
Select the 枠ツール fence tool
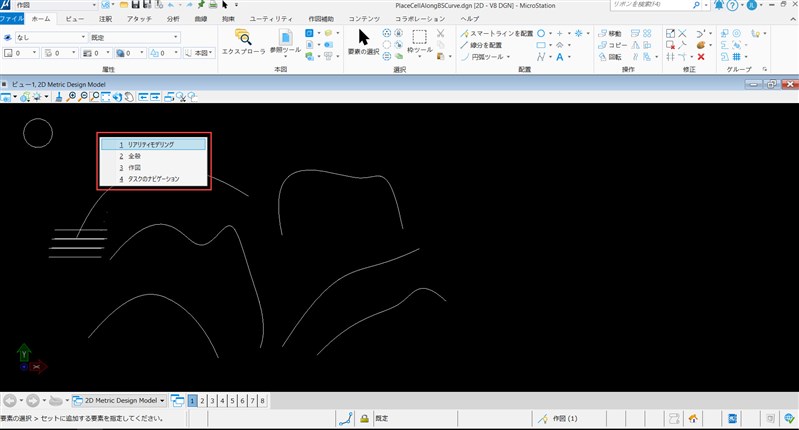pos(419,42)
